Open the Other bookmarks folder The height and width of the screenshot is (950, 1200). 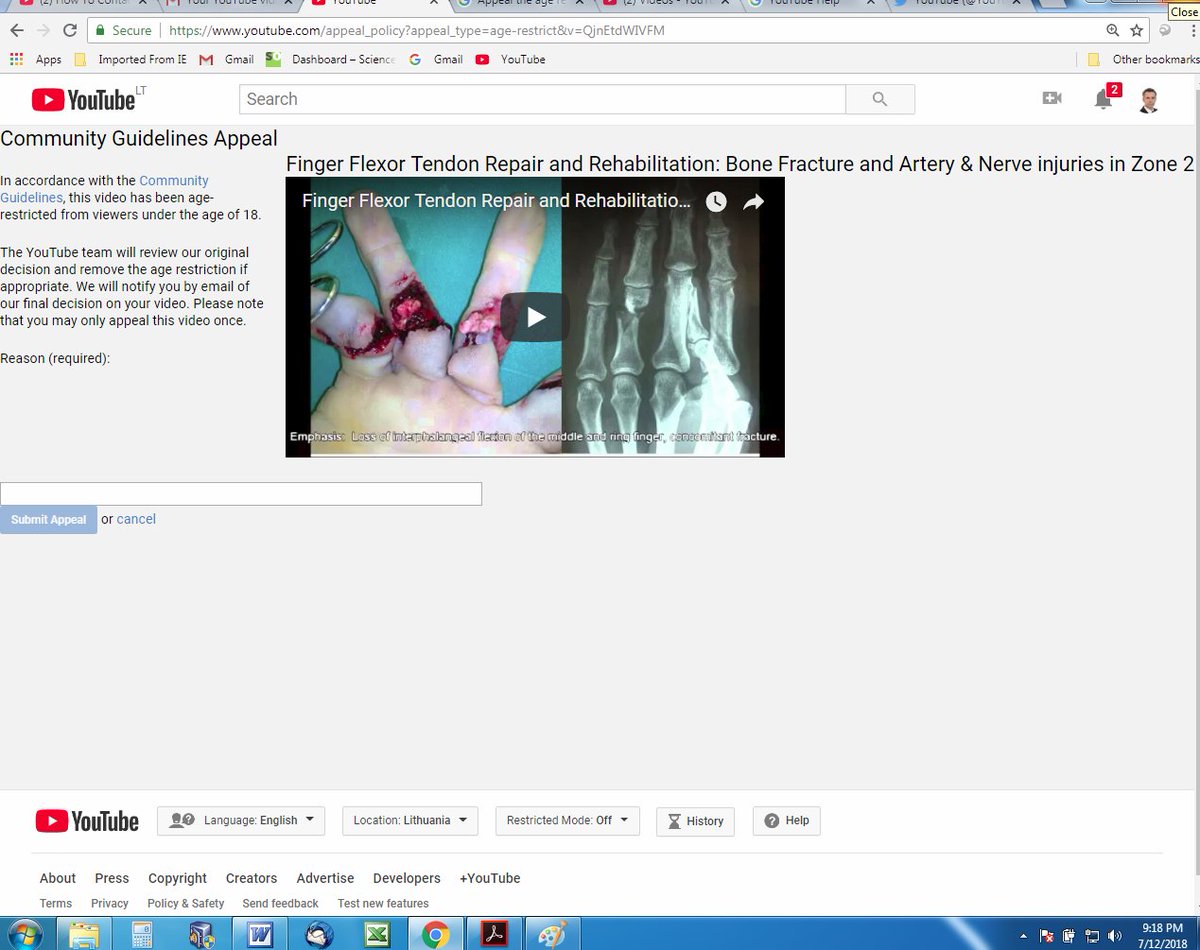click(1143, 59)
